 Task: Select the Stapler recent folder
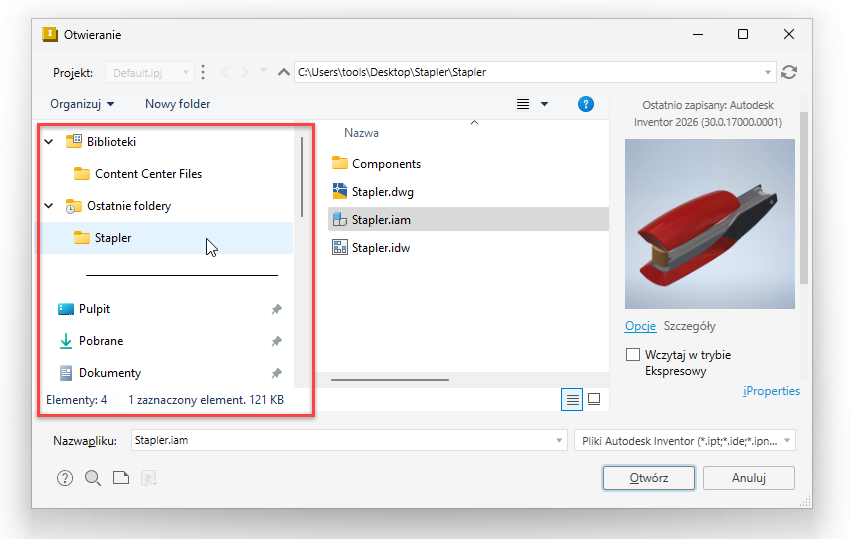point(166,238)
